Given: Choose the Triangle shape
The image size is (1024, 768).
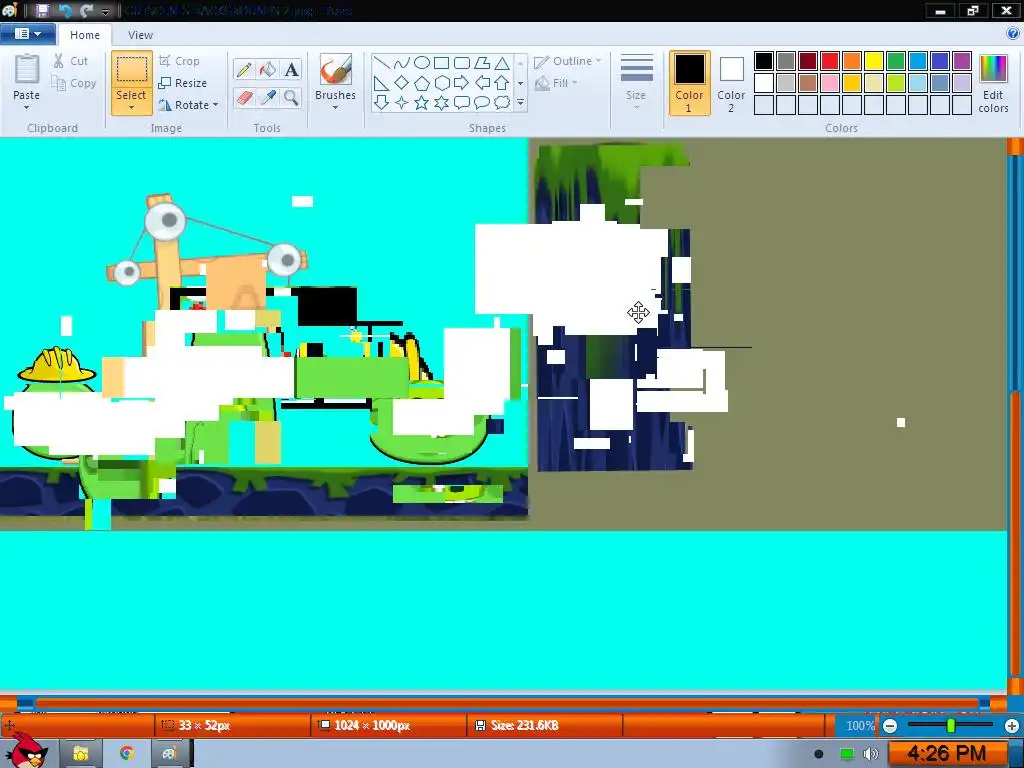Looking at the screenshot, I should (502, 63).
